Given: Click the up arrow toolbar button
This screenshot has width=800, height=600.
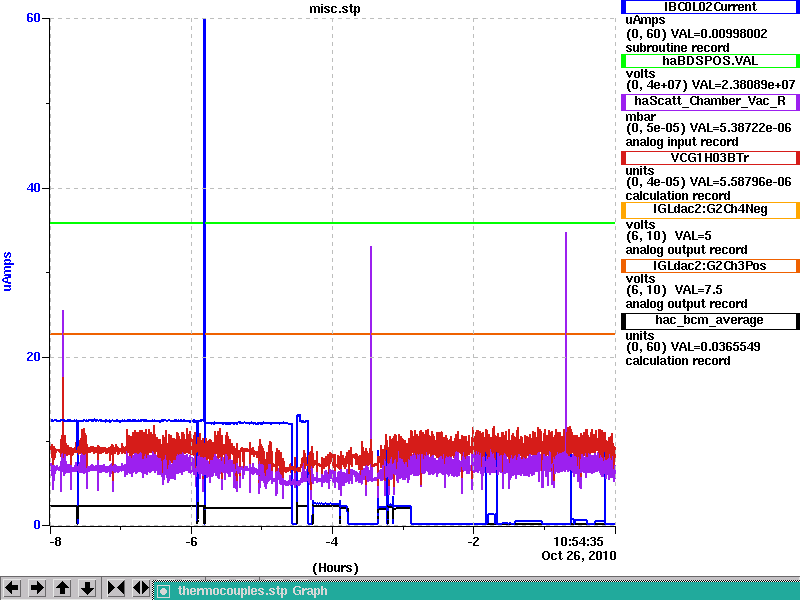Looking at the screenshot, I should pyautogui.click(x=62, y=588).
